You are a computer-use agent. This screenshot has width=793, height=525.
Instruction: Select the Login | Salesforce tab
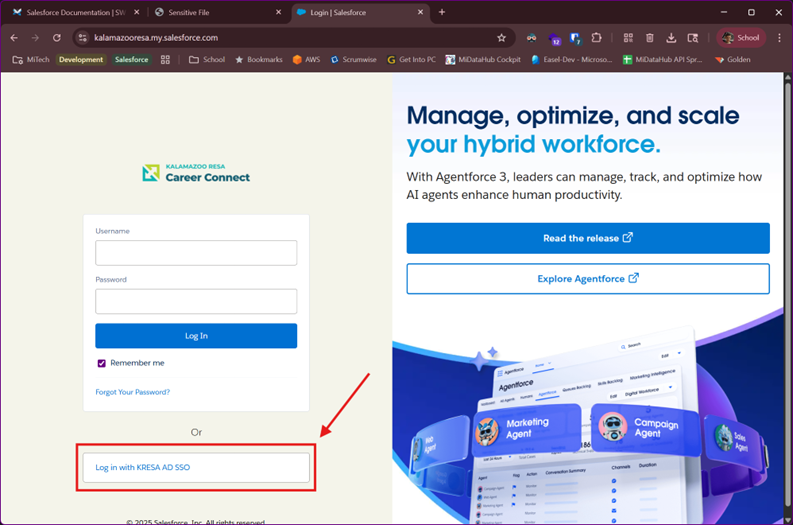click(x=360, y=12)
